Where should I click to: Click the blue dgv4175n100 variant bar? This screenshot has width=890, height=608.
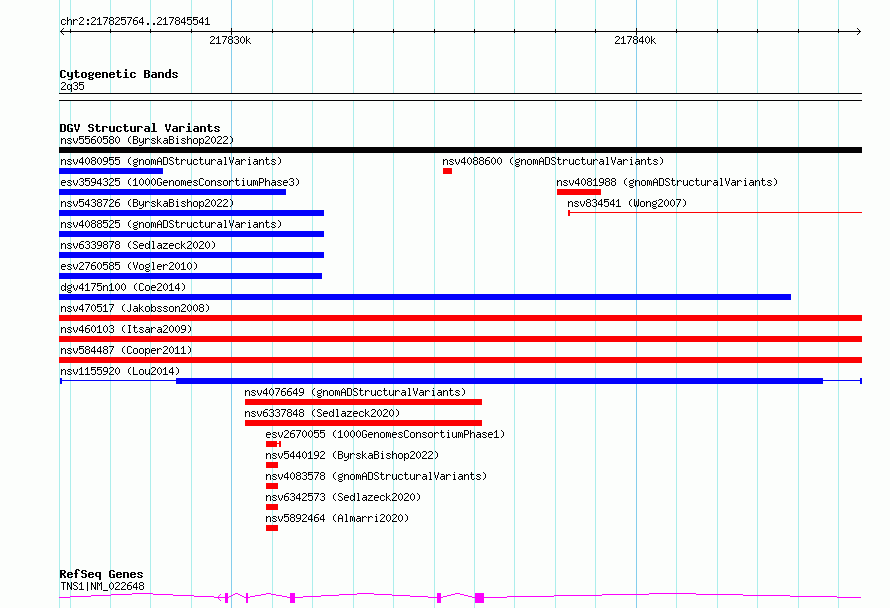point(425,297)
